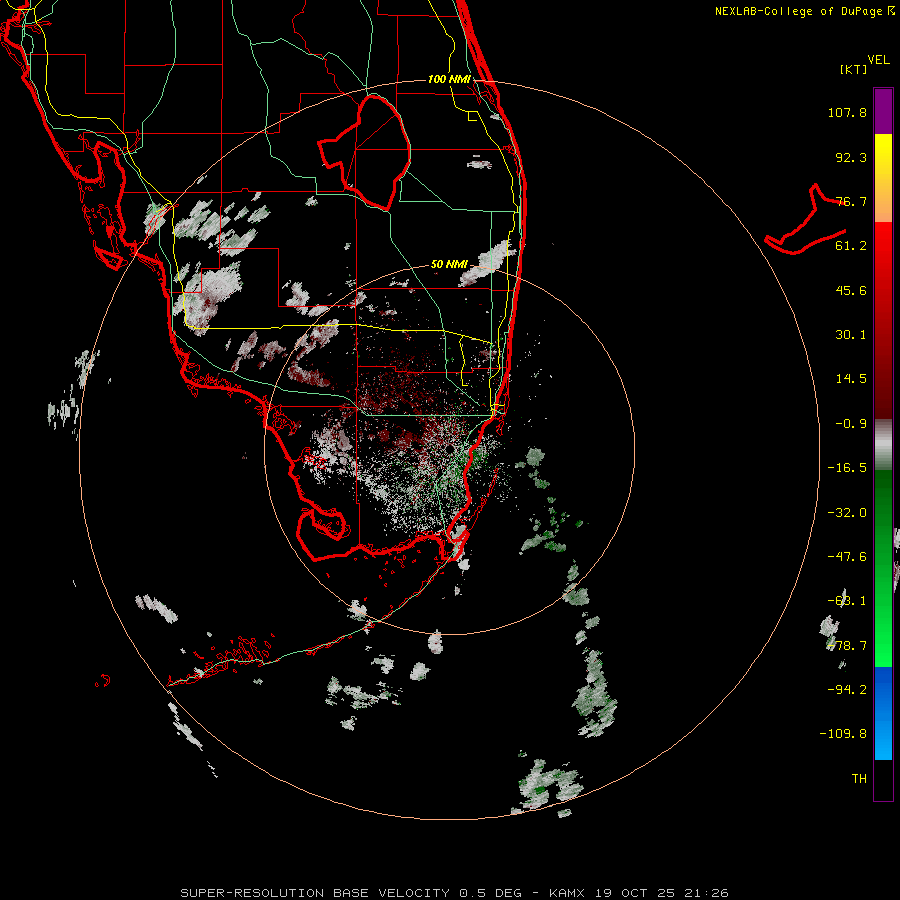900x900 pixels.
Task: Select the 107.8 velocity scale value
Action: point(847,112)
